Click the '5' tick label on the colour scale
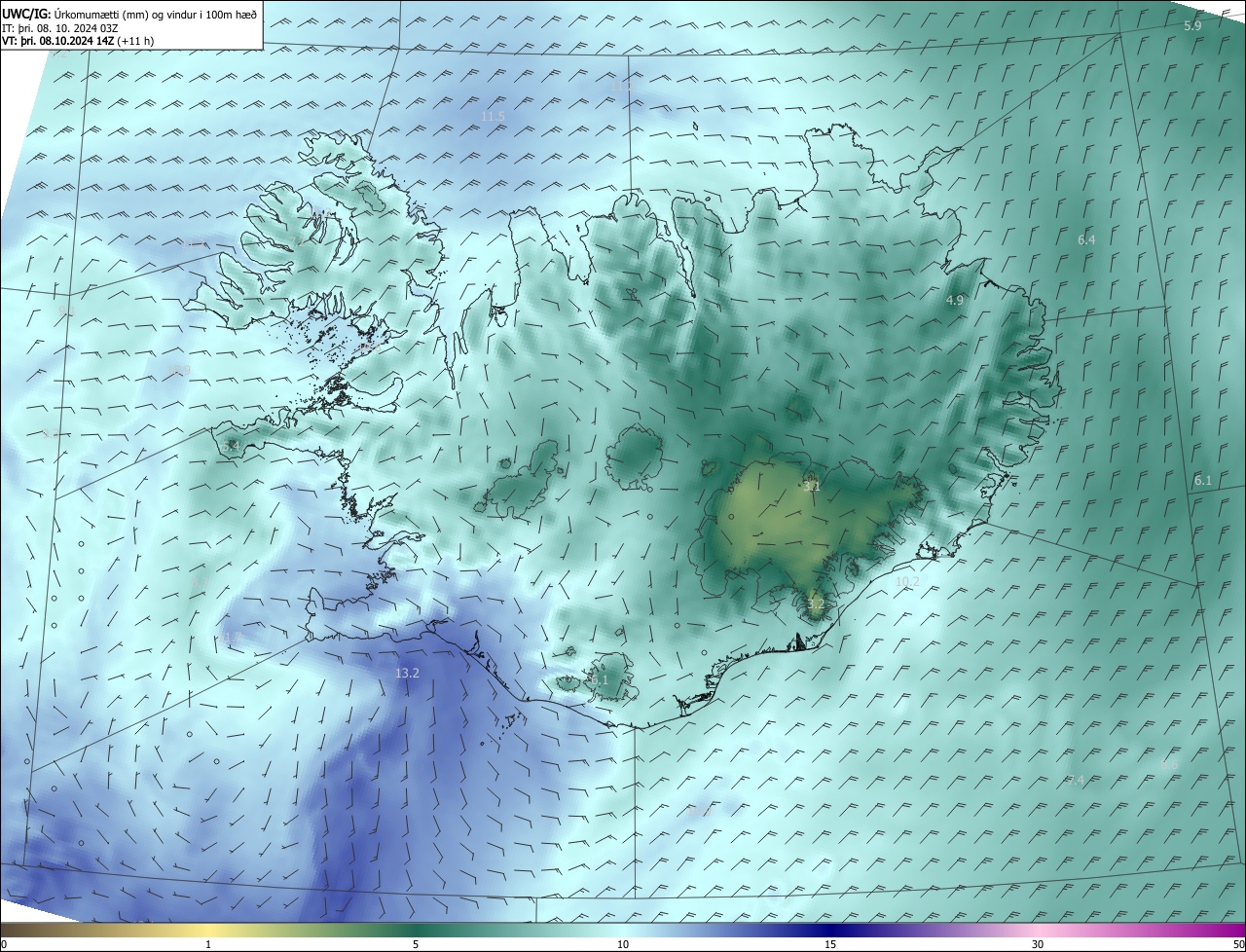Viewport: 1246px width, 952px height. [416, 944]
